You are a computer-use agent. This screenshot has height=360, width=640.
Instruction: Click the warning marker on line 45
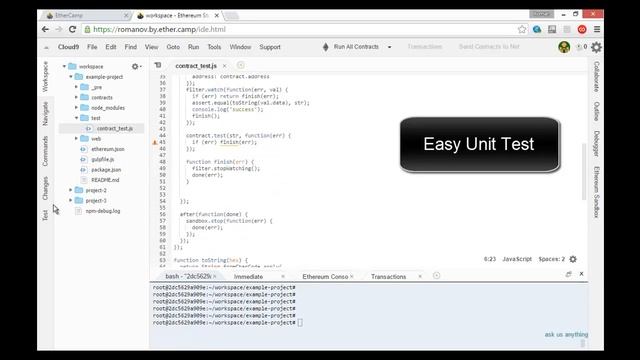point(155,142)
